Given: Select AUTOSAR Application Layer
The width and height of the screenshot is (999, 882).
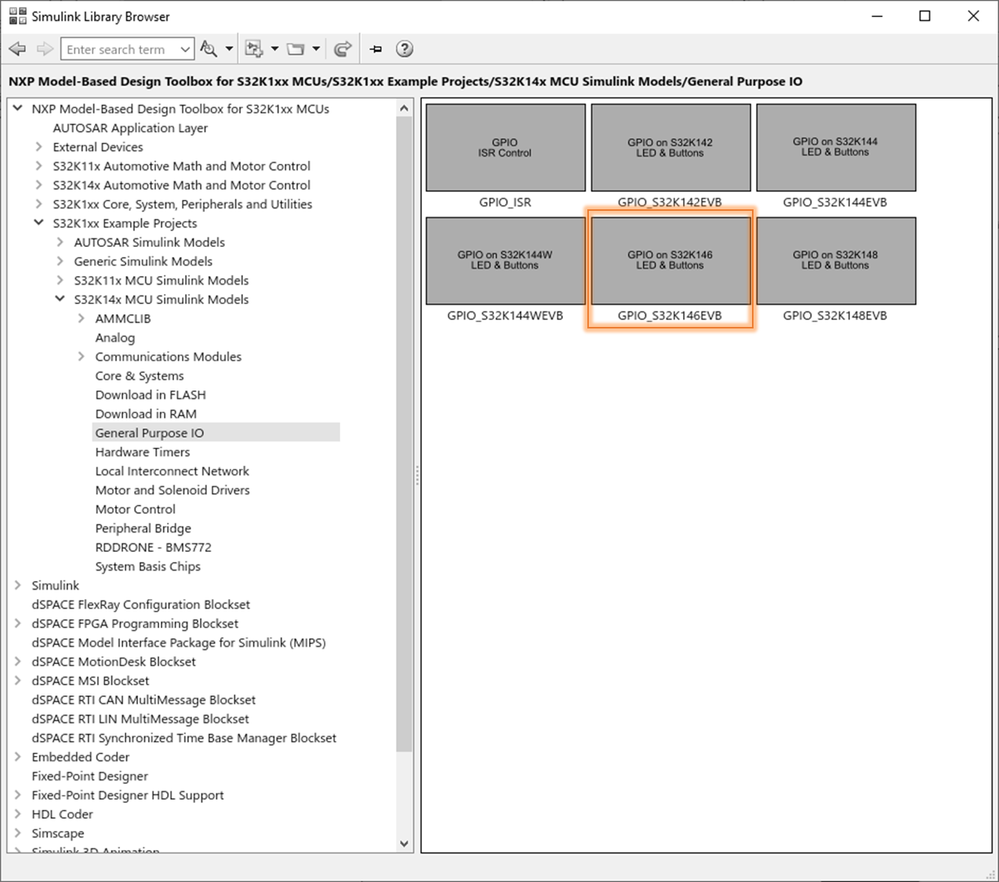Looking at the screenshot, I should coord(130,128).
